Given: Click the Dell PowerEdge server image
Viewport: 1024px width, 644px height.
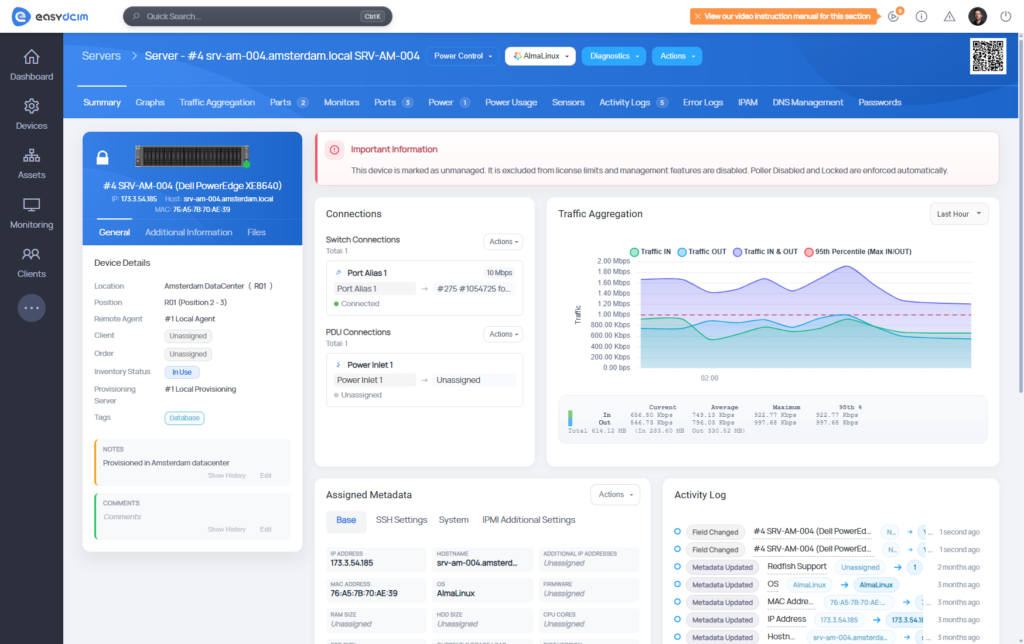Looking at the screenshot, I should point(192,156).
